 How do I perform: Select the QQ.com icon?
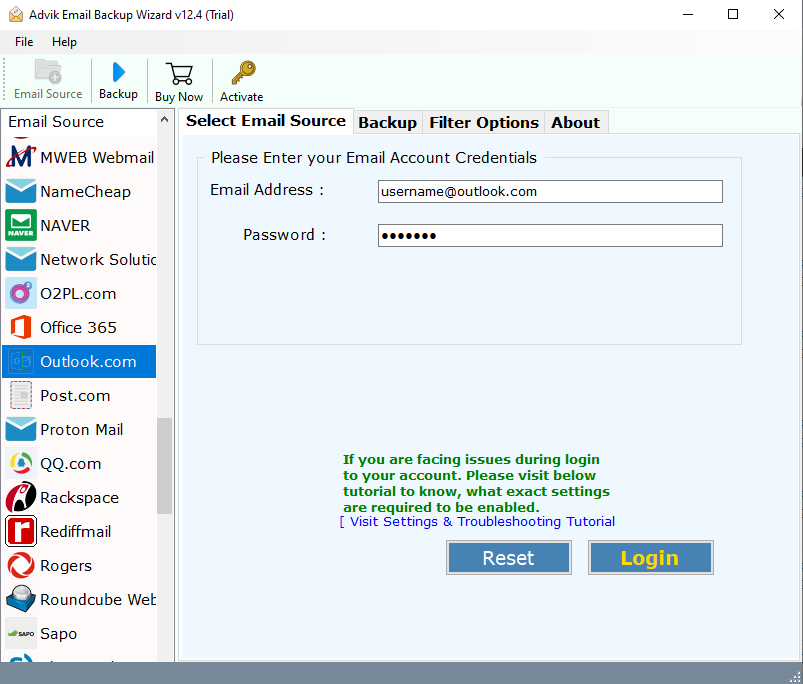tap(20, 463)
